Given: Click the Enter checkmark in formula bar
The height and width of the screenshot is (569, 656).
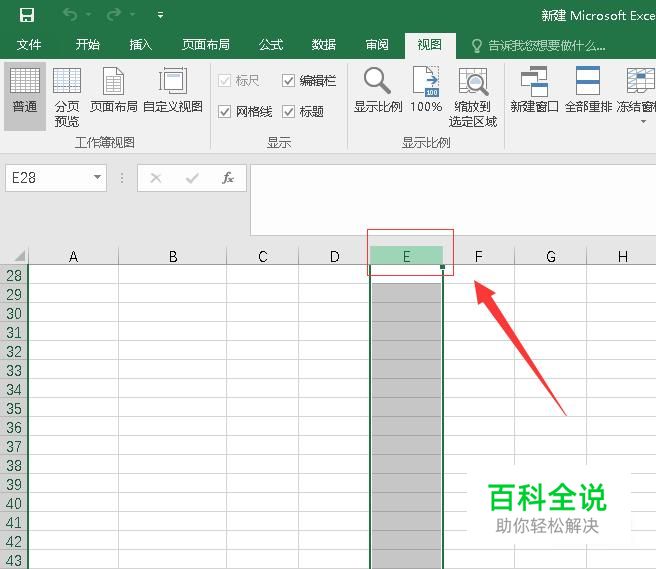Looking at the screenshot, I should [x=192, y=178].
